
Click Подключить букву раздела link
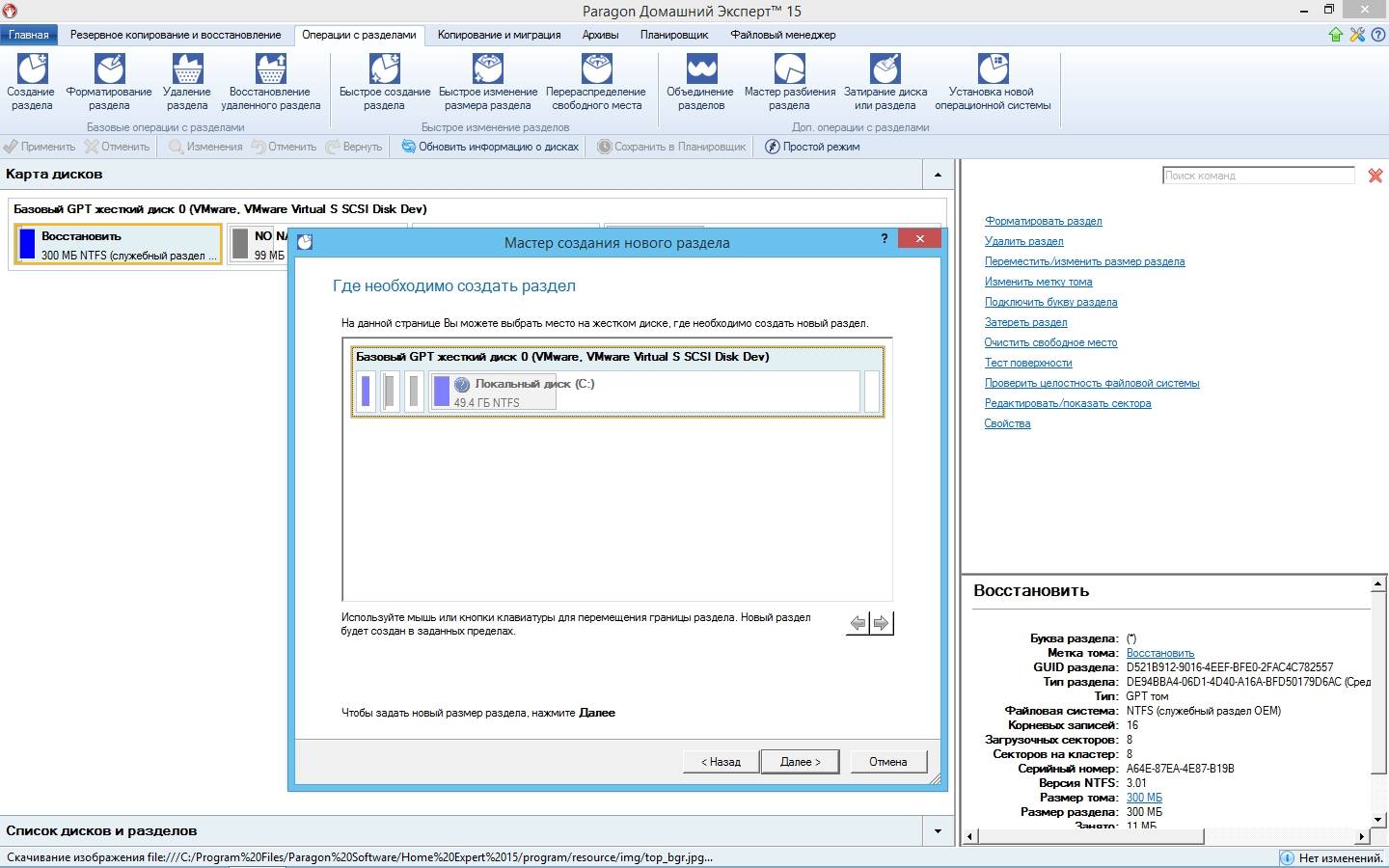click(1050, 302)
